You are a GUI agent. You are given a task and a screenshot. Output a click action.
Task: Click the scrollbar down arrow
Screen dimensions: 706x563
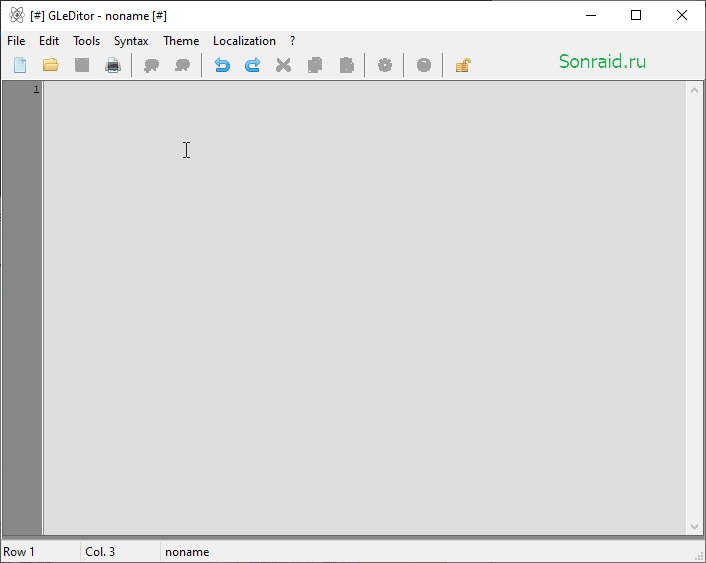pyautogui.click(x=694, y=527)
